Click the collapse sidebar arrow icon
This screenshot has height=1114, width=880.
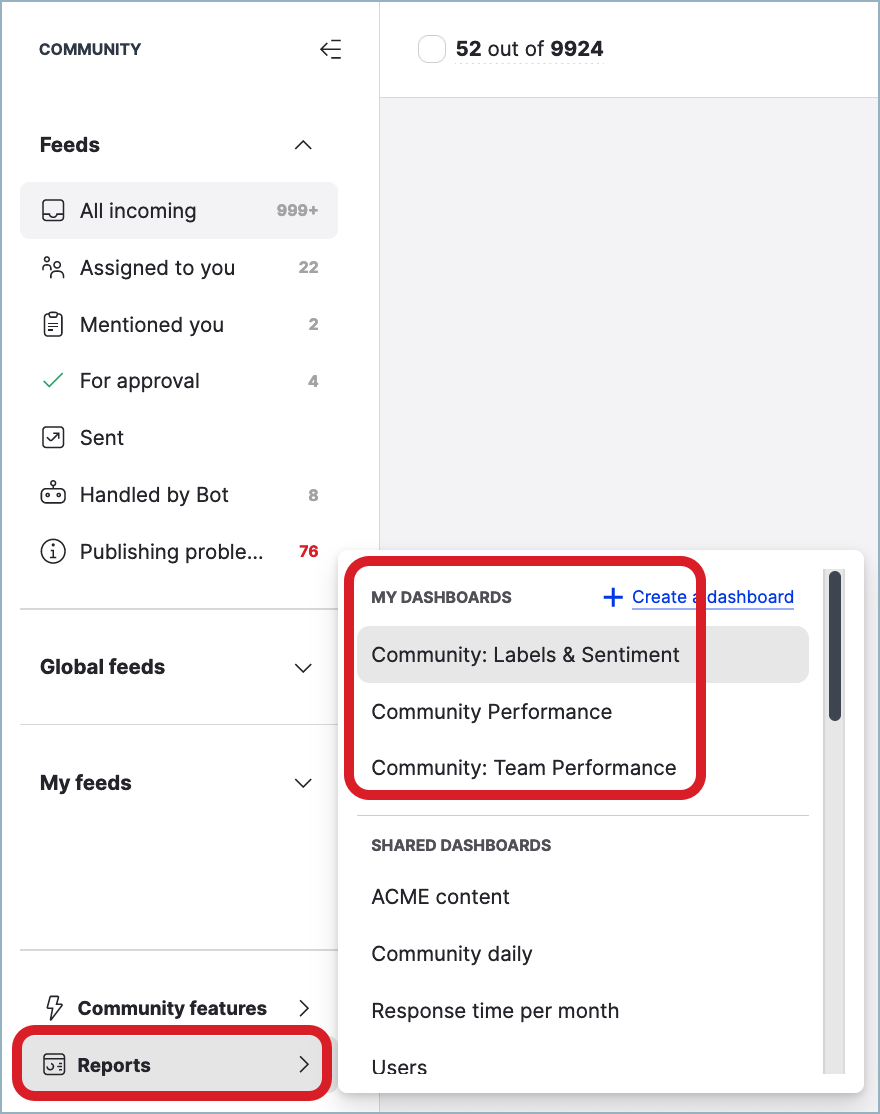(330, 49)
